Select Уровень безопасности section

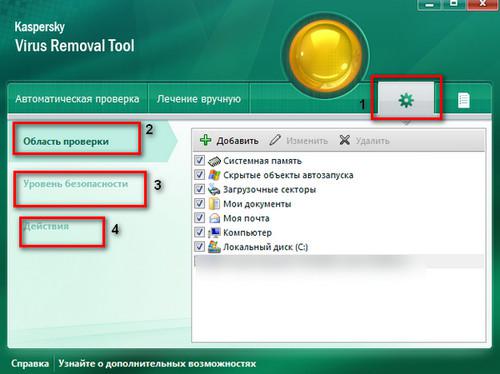(76, 184)
